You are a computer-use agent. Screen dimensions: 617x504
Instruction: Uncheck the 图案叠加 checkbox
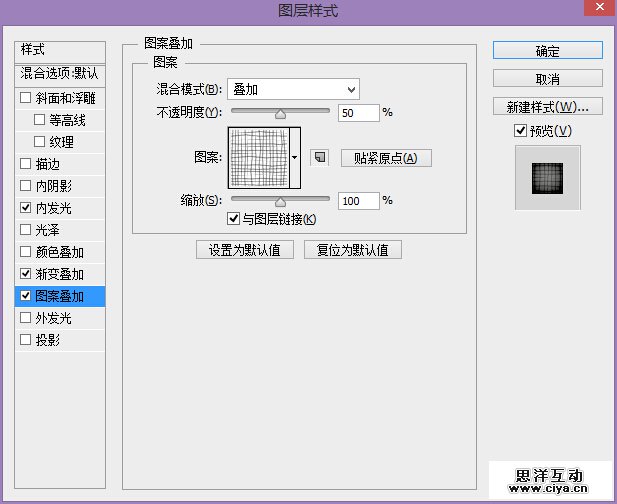[26, 295]
